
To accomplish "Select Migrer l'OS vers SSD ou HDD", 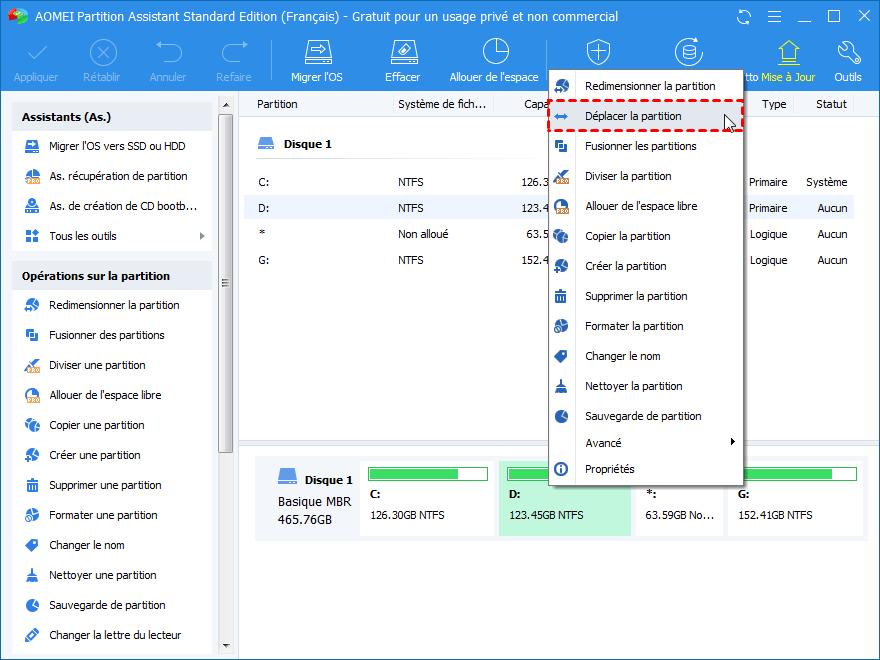I will [x=112, y=146].
